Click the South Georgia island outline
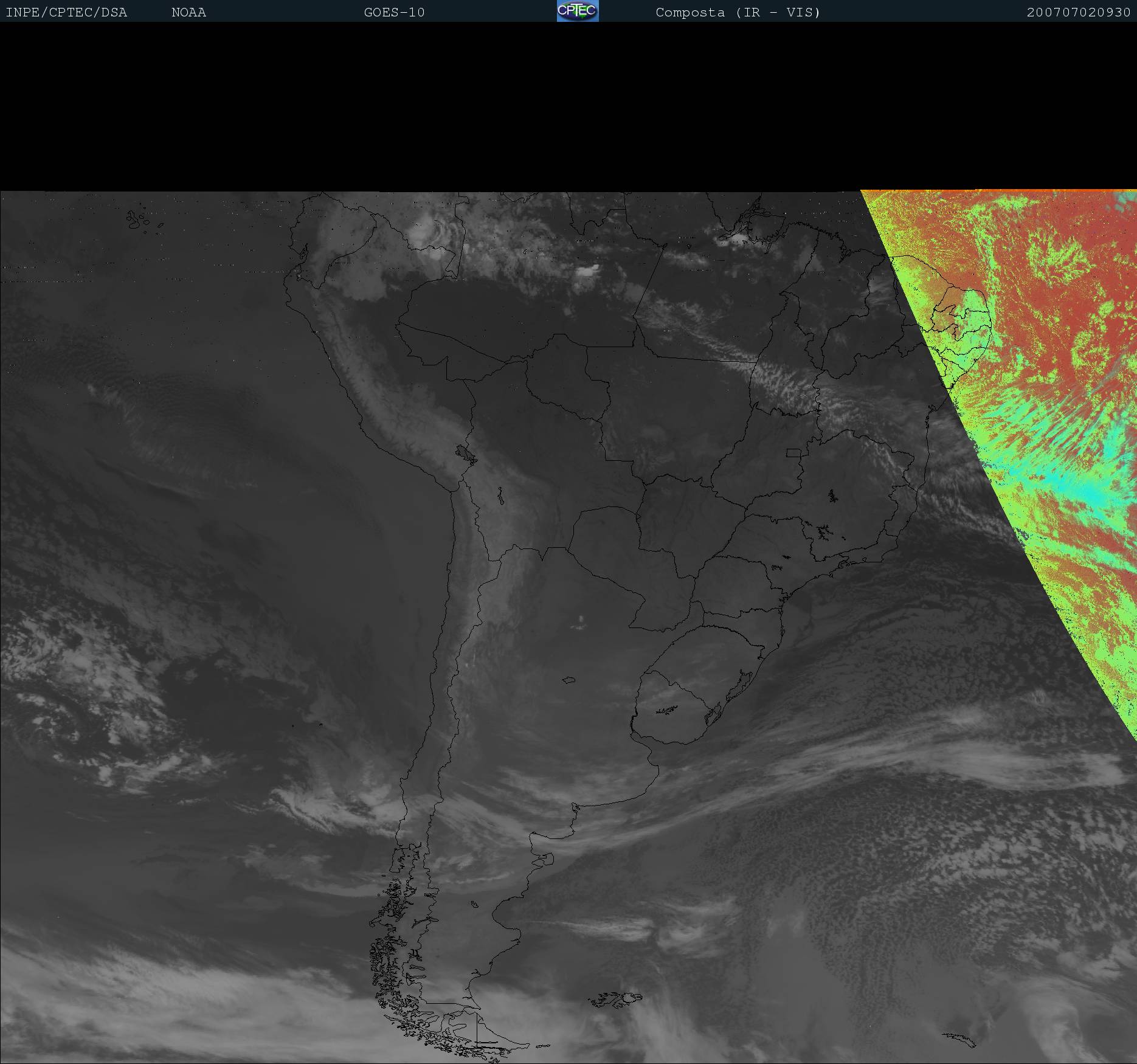The image size is (1137, 1064). pyautogui.click(x=959, y=1040)
